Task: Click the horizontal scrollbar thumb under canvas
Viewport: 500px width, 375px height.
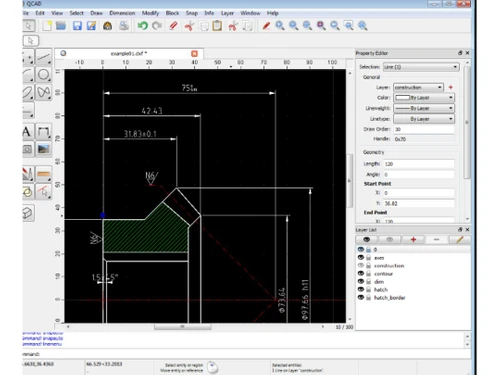Action: click(183, 327)
